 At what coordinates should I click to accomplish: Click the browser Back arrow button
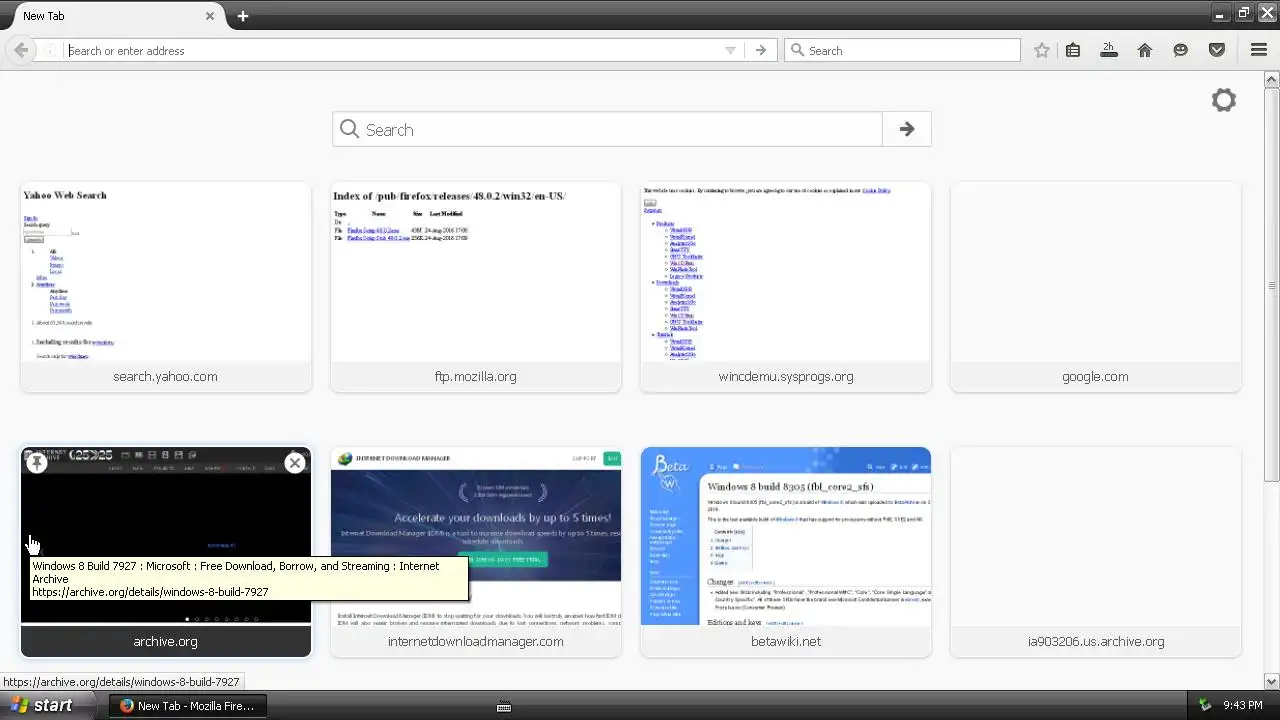tap(21, 50)
